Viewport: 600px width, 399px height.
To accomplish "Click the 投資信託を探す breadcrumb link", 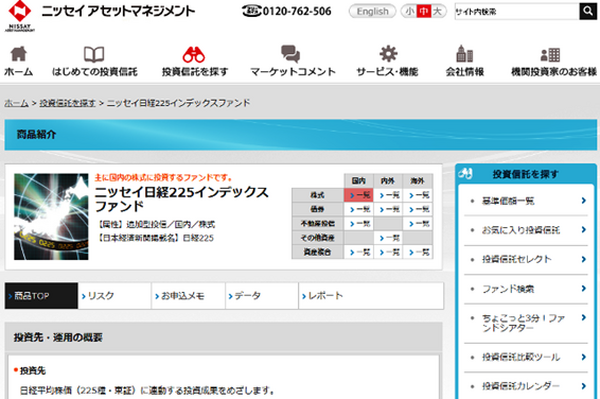I will tap(67, 103).
